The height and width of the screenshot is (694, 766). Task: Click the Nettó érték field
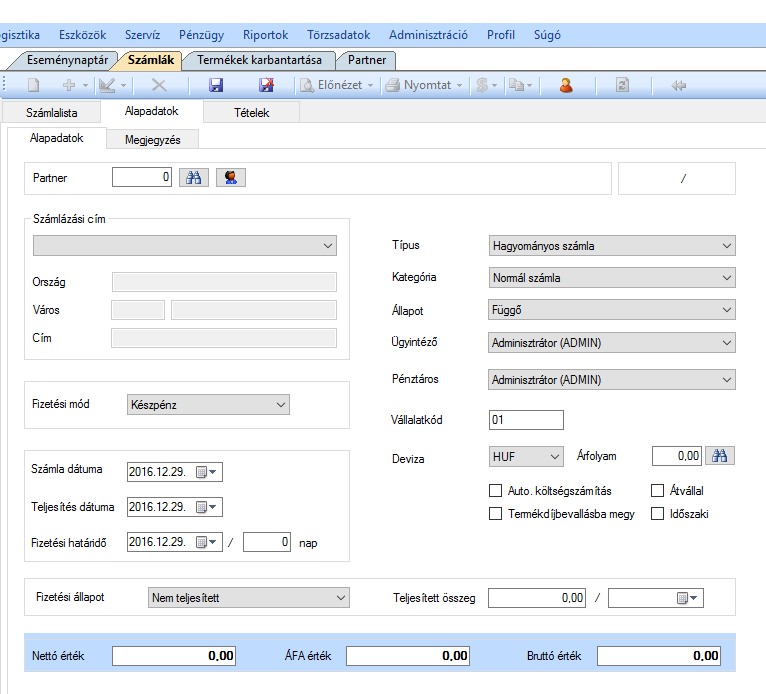click(x=174, y=656)
